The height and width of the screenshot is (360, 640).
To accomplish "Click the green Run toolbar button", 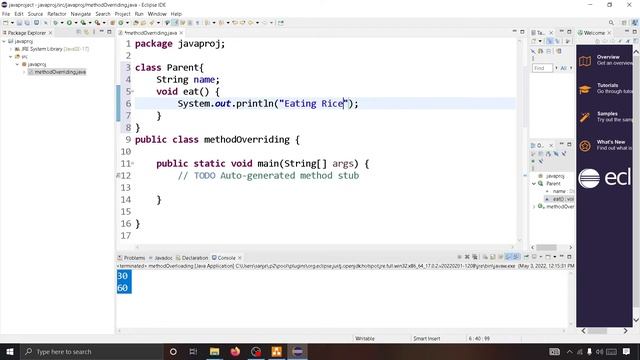I will click(x=69, y=23).
